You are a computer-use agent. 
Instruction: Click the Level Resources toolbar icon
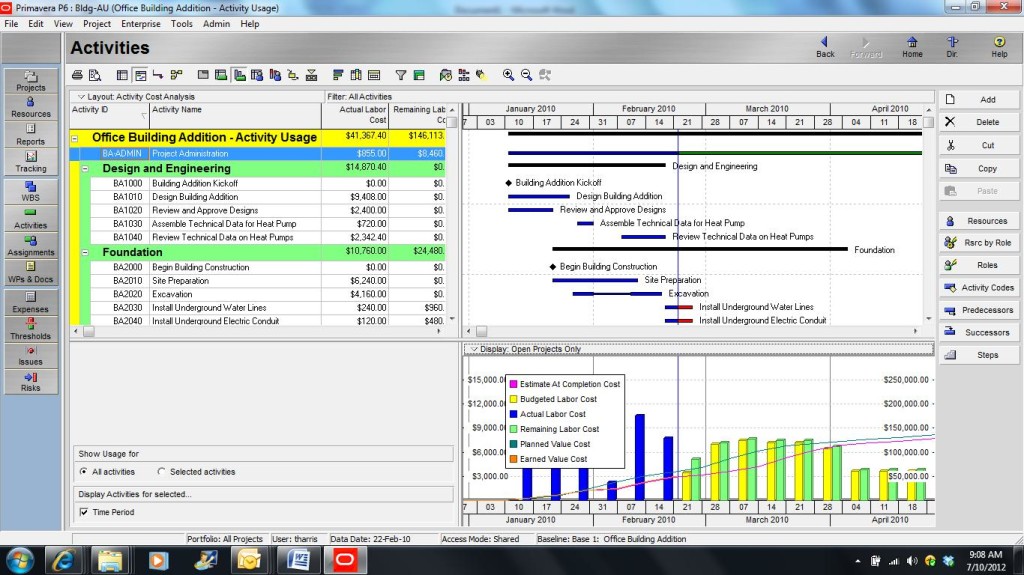[464, 75]
